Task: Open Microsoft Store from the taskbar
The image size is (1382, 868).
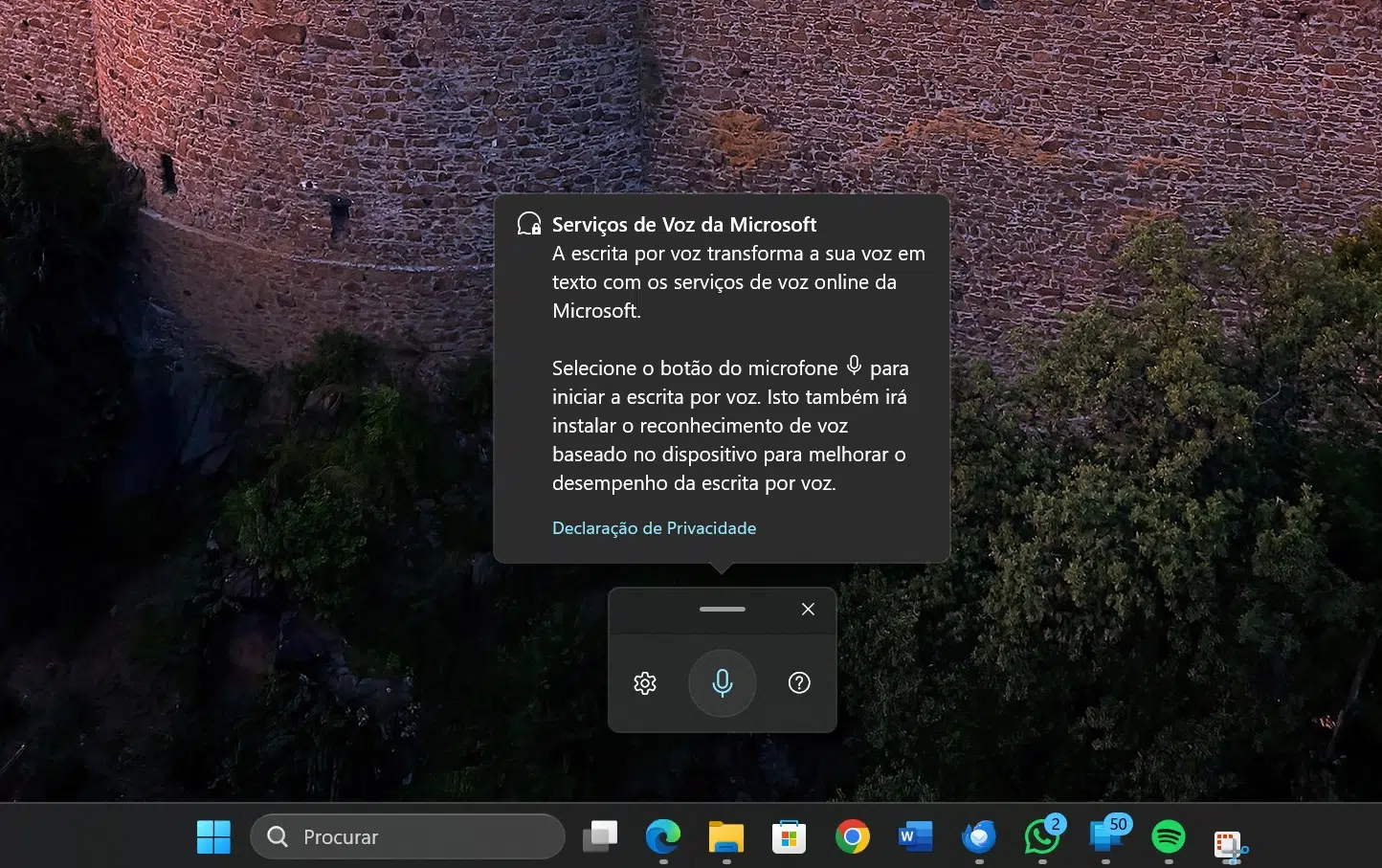Action: click(x=790, y=837)
